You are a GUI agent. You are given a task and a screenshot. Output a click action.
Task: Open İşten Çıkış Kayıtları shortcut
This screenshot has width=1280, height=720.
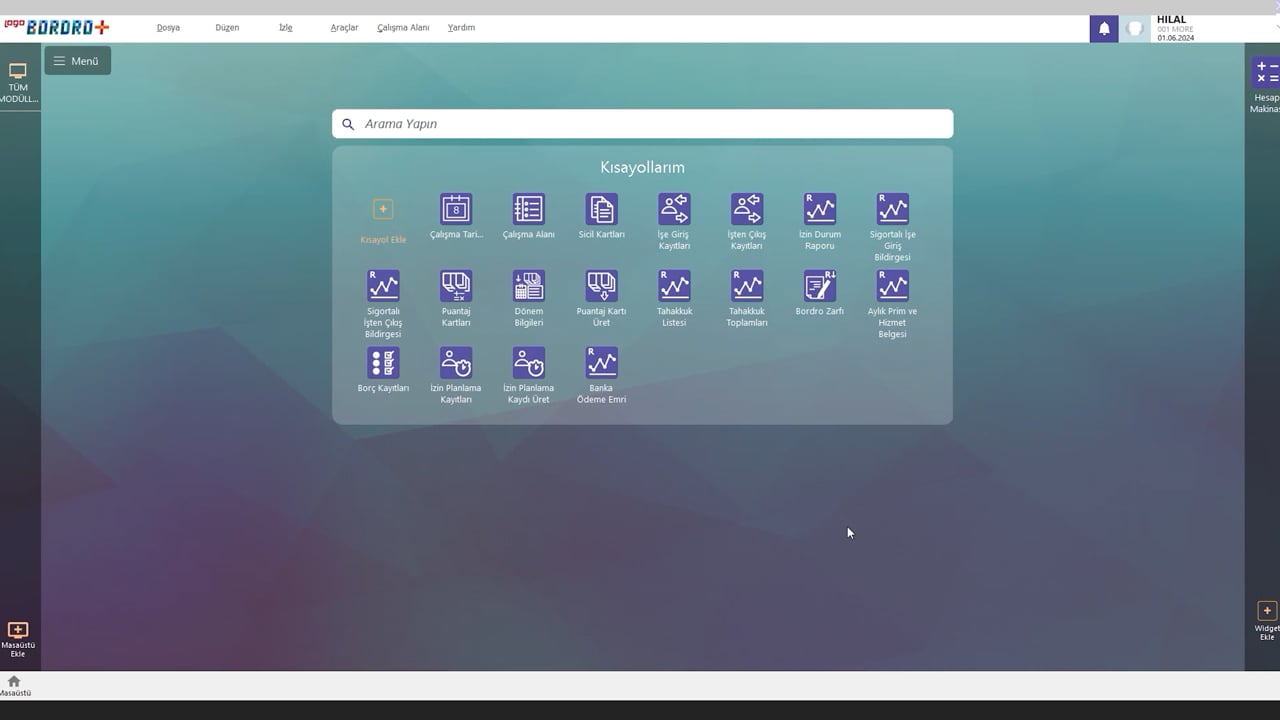click(x=747, y=221)
